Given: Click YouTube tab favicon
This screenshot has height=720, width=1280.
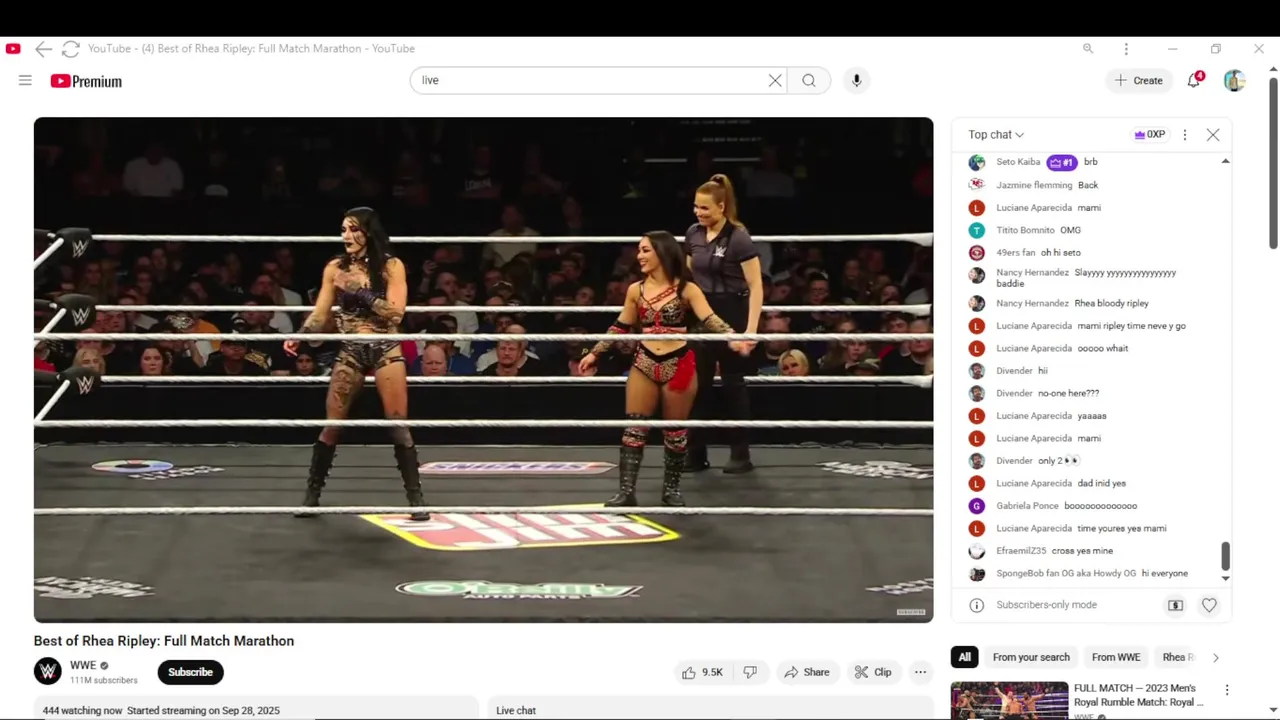Looking at the screenshot, I should [13, 48].
